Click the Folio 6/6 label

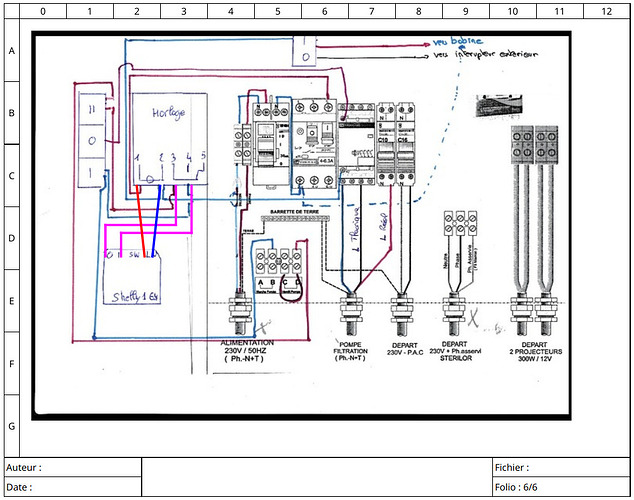pyautogui.click(x=516, y=487)
